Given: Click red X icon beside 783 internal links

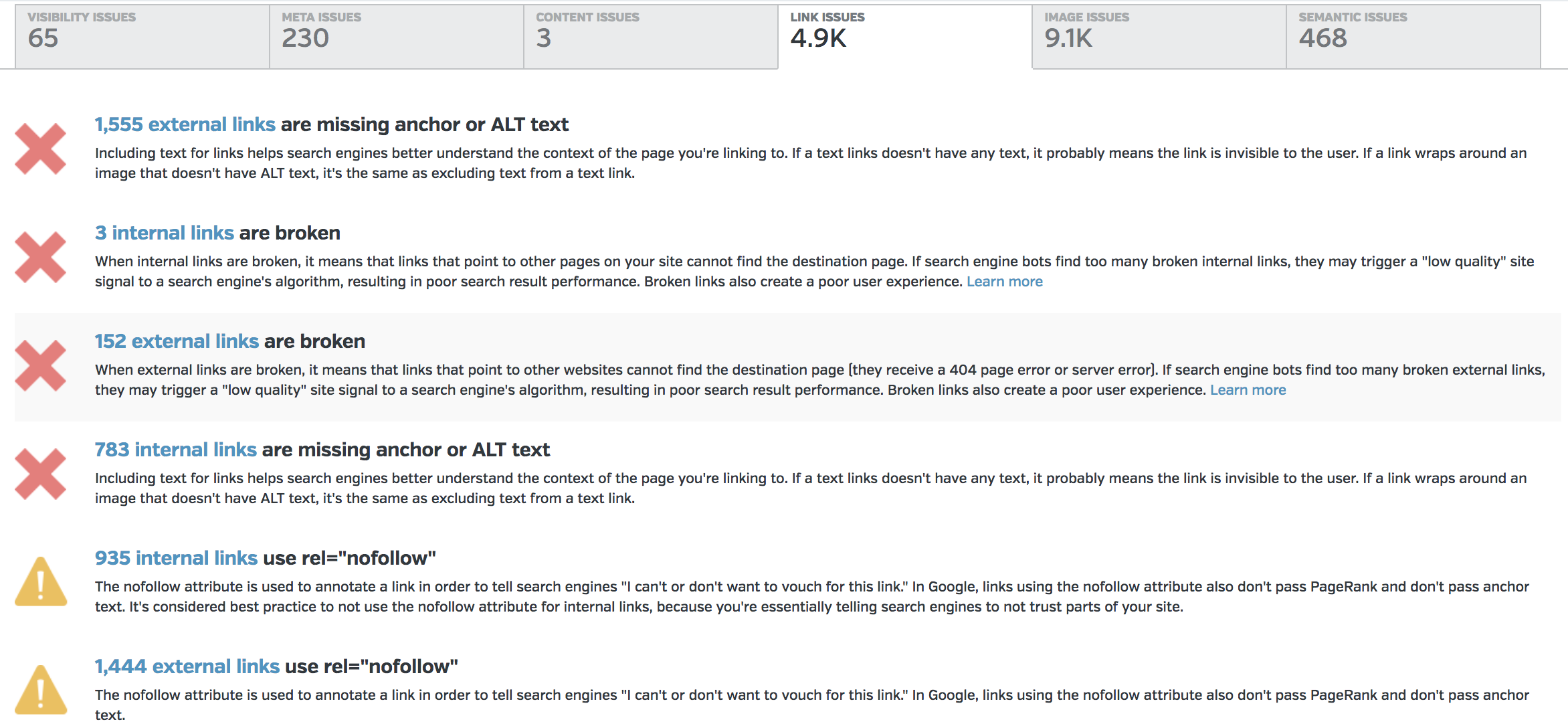Looking at the screenshot, I should (x=40, y=474).
